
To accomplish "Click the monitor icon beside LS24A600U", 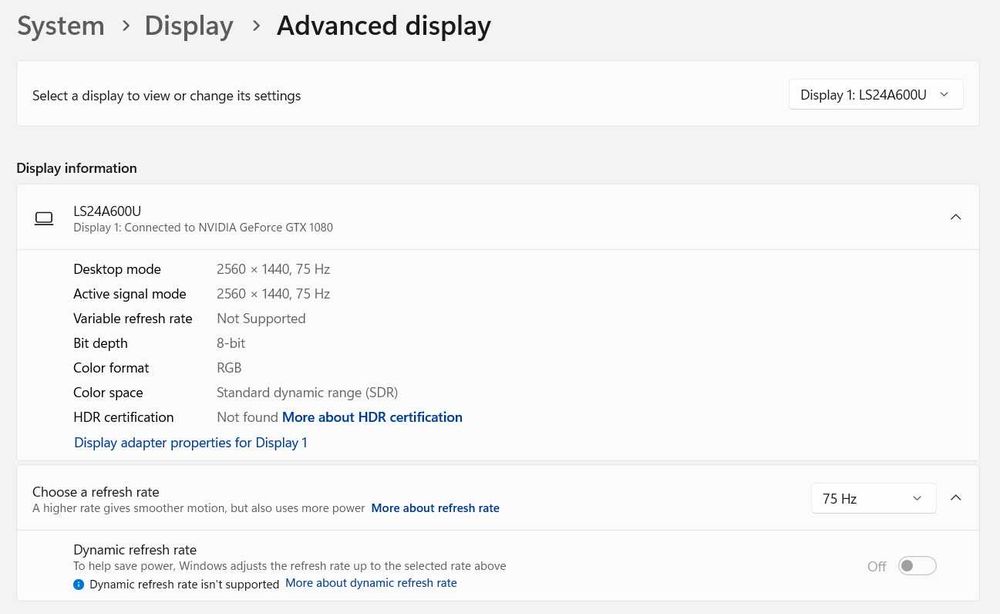I will coord(43,218).
